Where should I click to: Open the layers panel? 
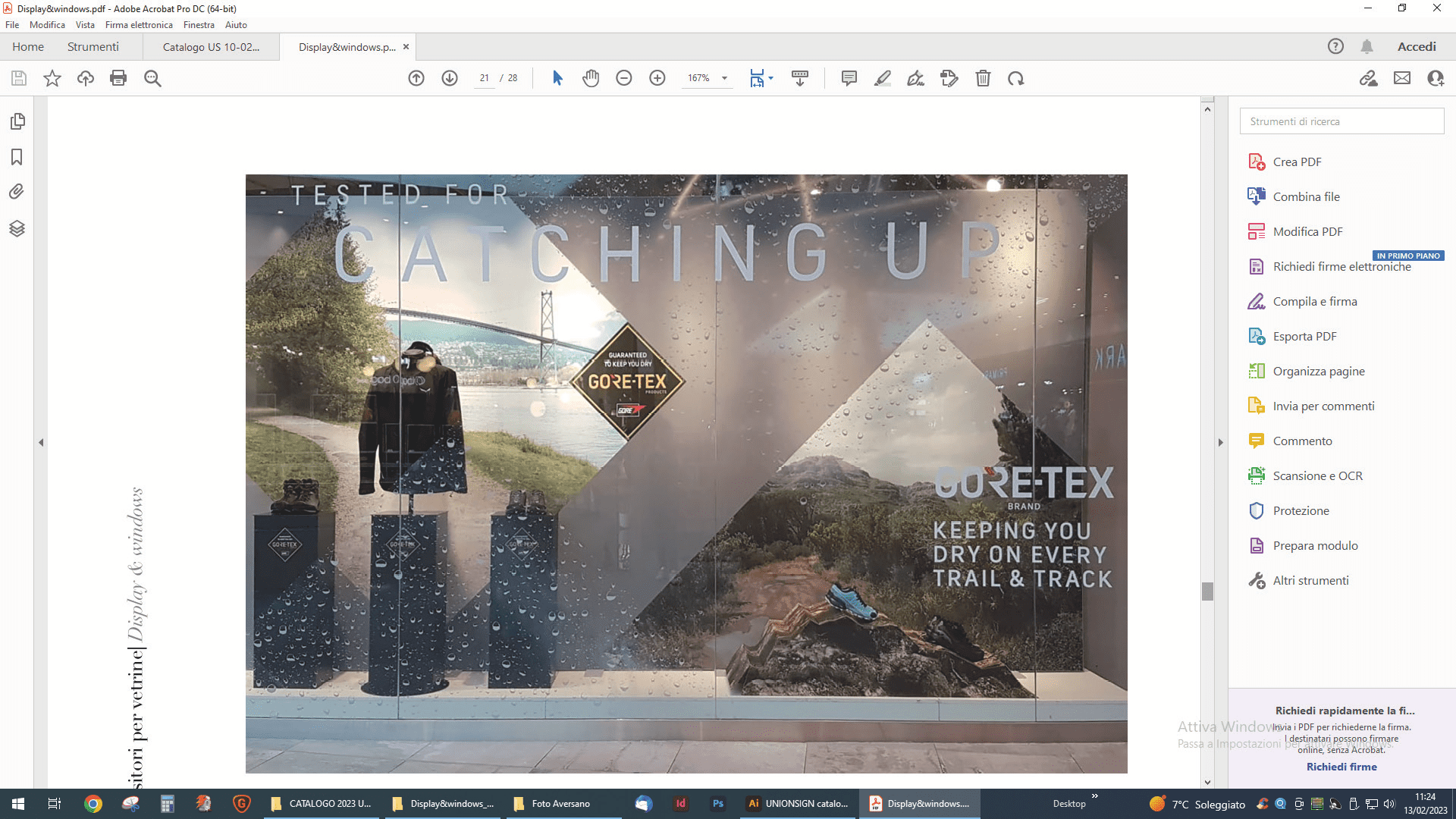tap(17, 228)
